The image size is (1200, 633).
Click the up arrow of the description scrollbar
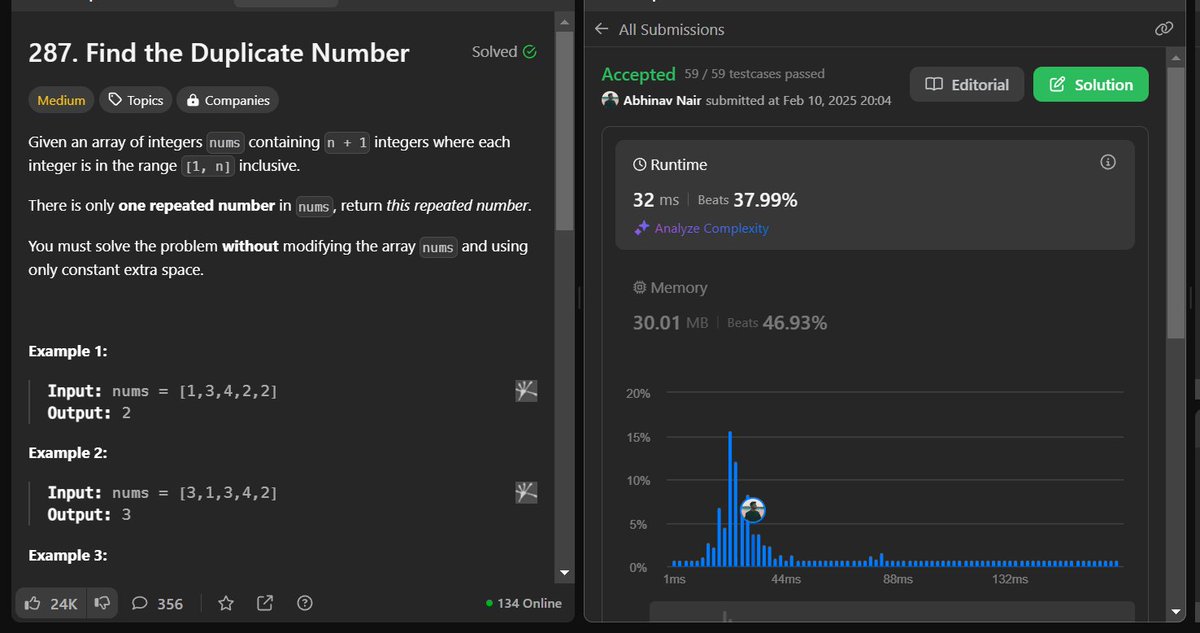pyautogui.click(x=564, y=22)
